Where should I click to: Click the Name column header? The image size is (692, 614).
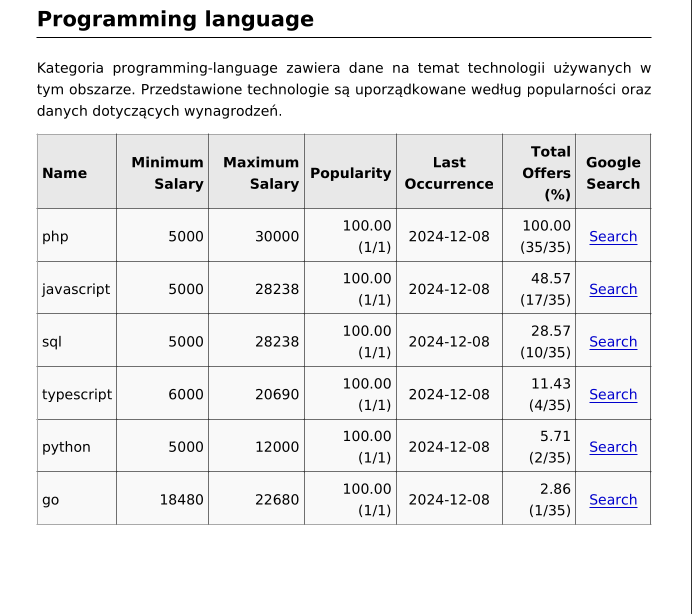(x=65, y=173)
